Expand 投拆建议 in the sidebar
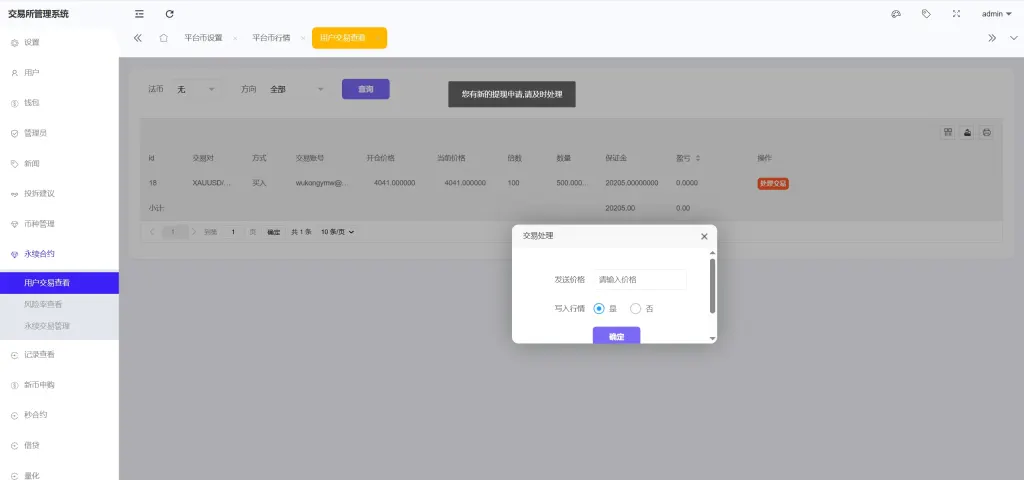Image resolution: width=1024 pixels, height=480 pixels. 59,194
